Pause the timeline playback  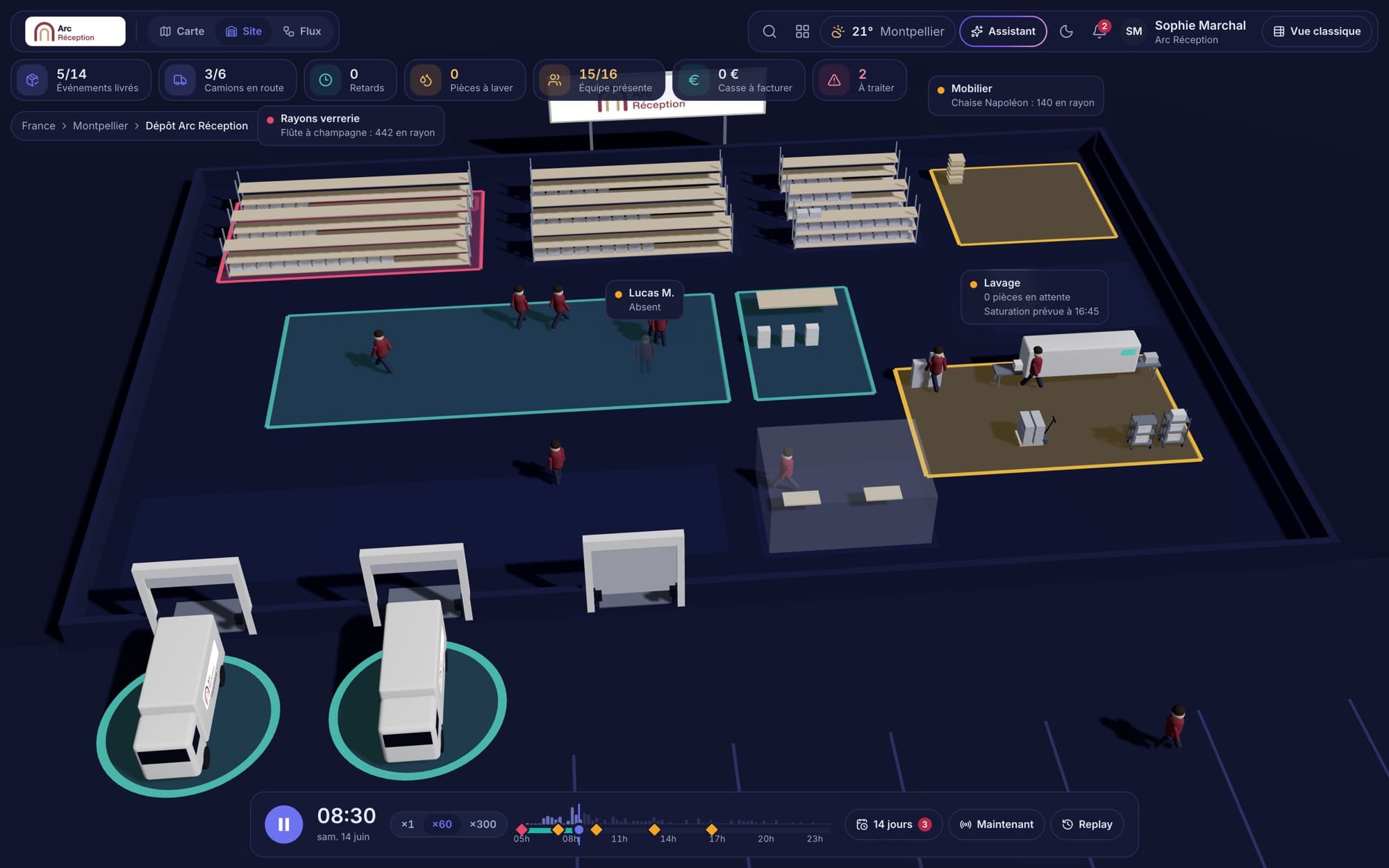coord(283,824)
